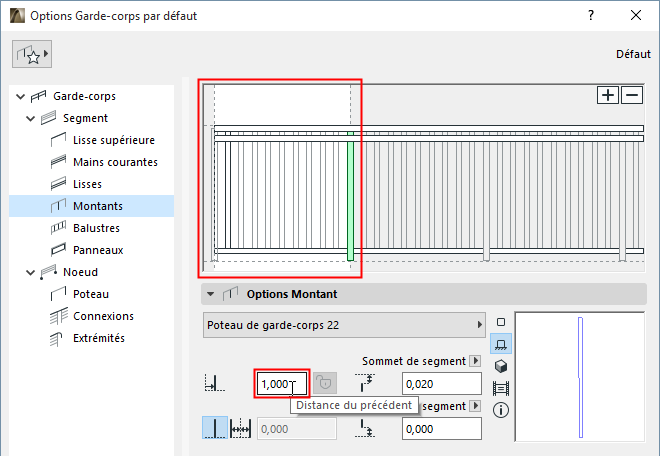The height and width of the screenshot is (456, 660).
Task: Open Extrémités settings
Action: point(99,338)
